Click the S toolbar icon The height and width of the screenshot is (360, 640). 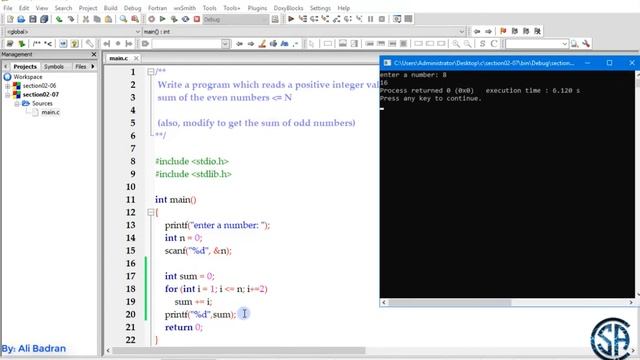tap(482, 44)
